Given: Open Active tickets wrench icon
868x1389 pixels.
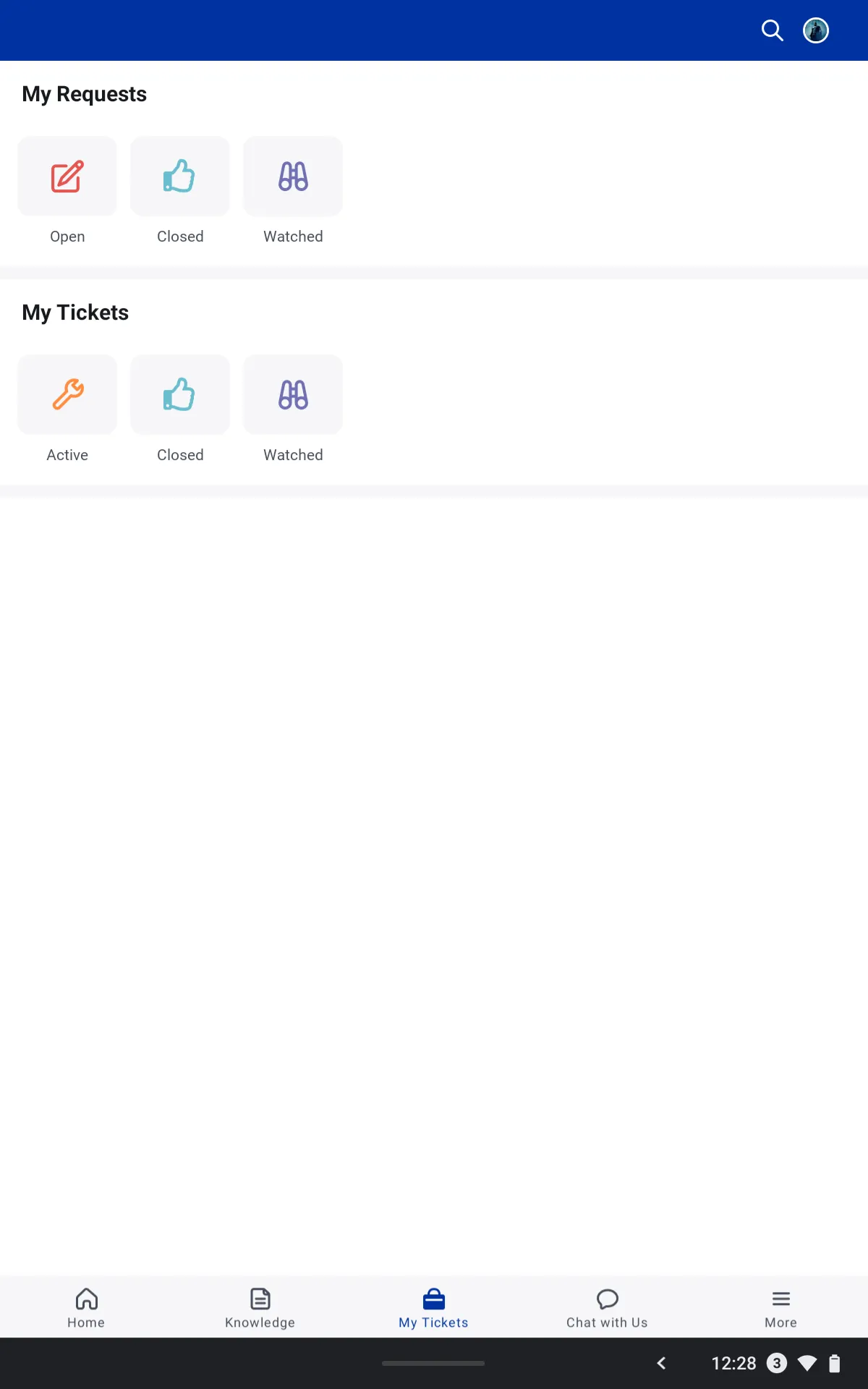Looking at the screenshot, I should tap(67, 394).
